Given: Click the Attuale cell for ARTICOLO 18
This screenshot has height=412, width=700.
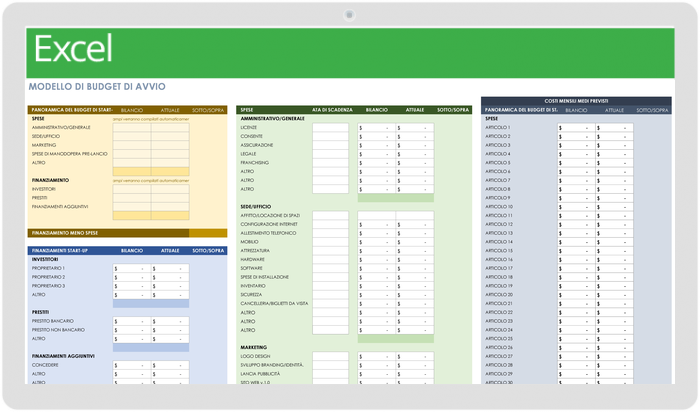Looking at the screenshot, I should 614,277.
